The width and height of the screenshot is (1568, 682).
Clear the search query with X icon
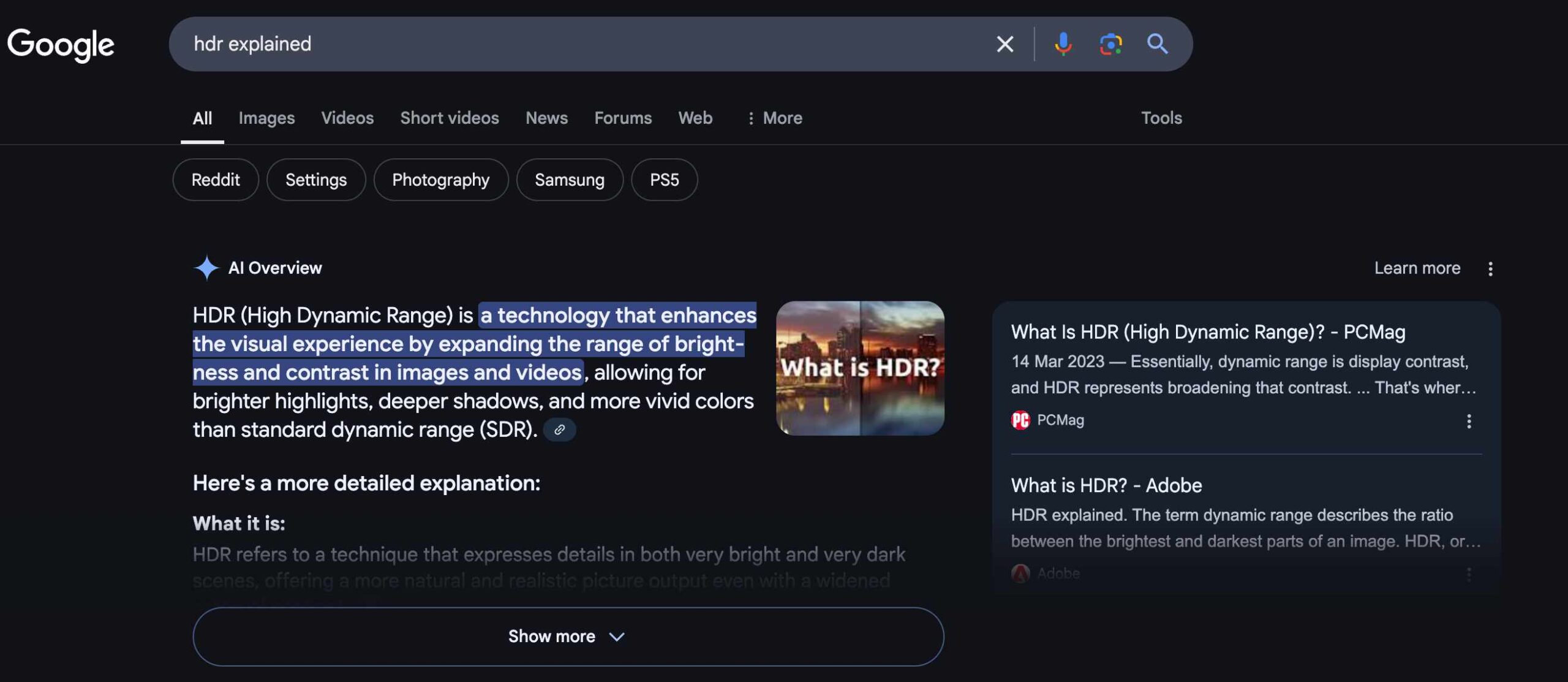coord(1005,44)
